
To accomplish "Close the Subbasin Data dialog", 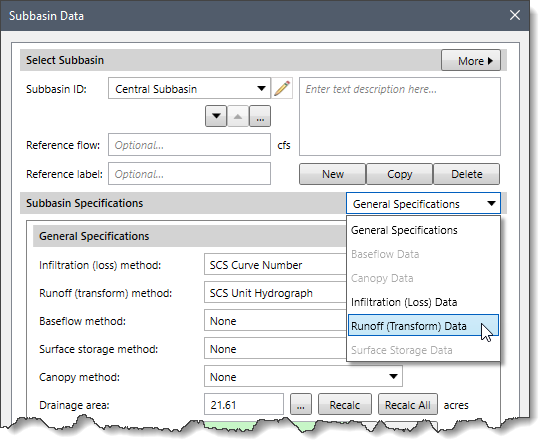I will coord(515,15).
